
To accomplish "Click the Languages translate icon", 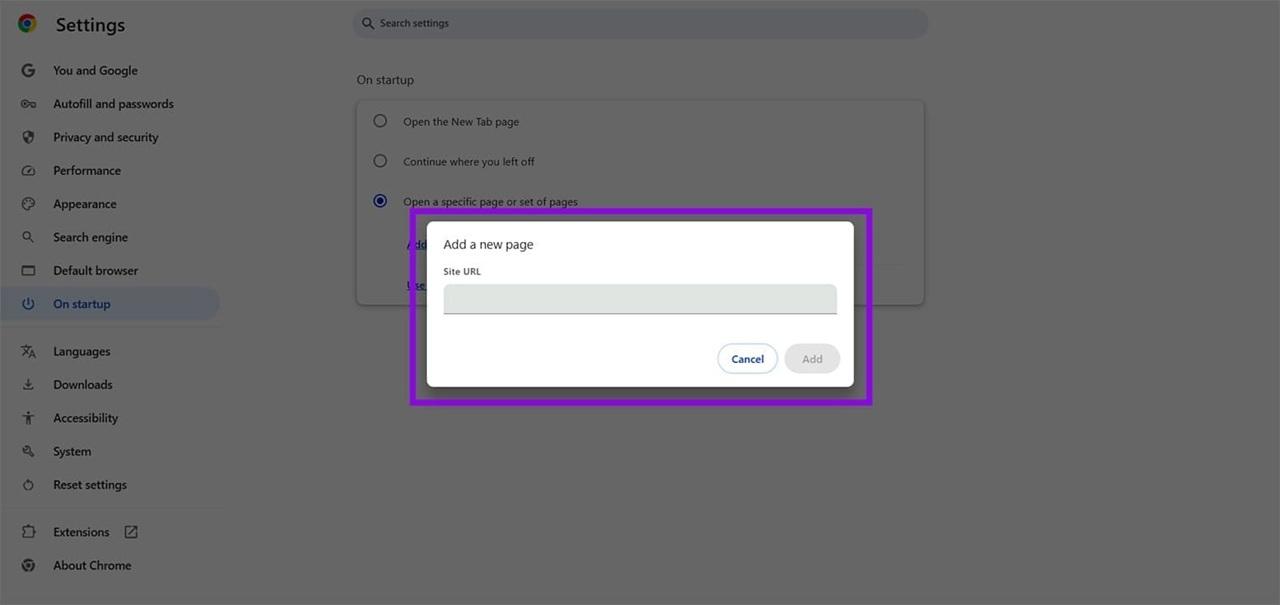I will pos(28,351).
